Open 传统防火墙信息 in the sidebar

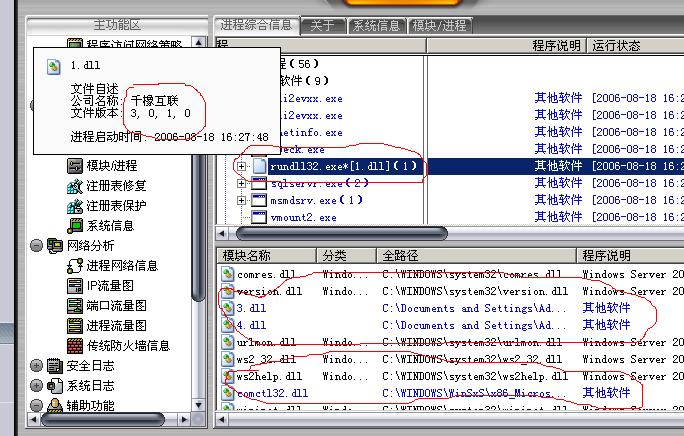[128, 346]
